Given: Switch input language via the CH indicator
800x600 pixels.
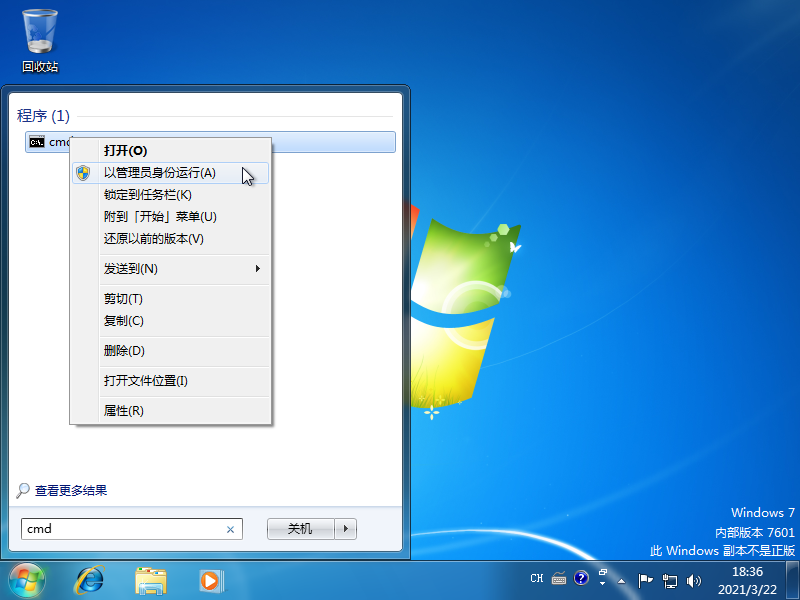Looking at the screenshot, I should coord(537,578).
